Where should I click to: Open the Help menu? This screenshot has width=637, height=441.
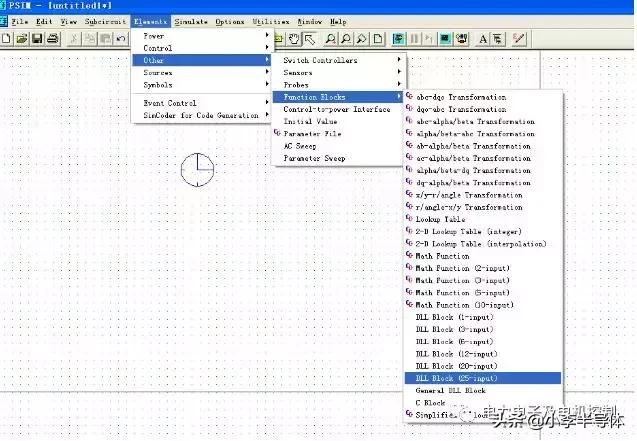coord(338,22)
